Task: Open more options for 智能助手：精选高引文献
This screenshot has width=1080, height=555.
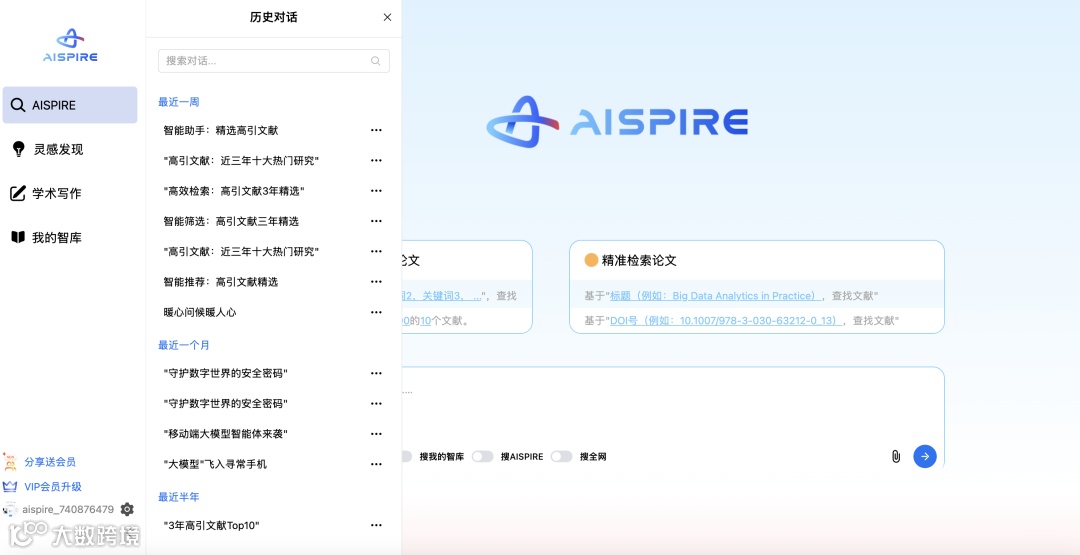Action: click(x=376, y=130)
